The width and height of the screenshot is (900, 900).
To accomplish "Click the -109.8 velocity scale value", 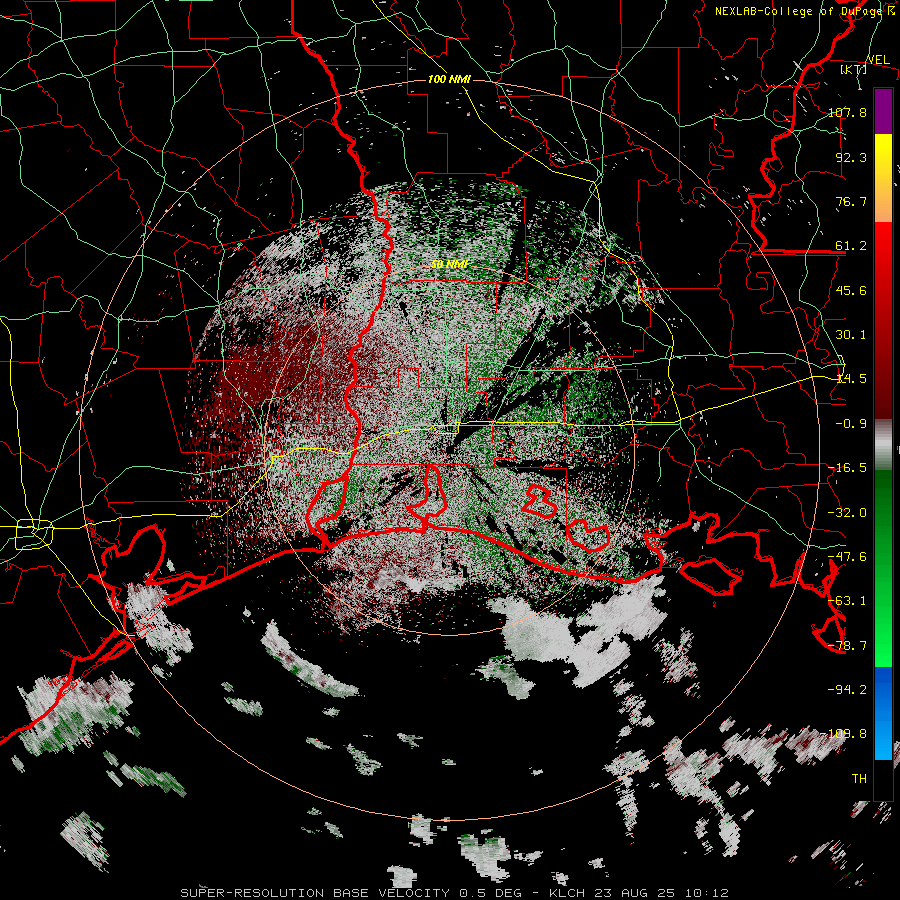I will click(x=844, y=734).
